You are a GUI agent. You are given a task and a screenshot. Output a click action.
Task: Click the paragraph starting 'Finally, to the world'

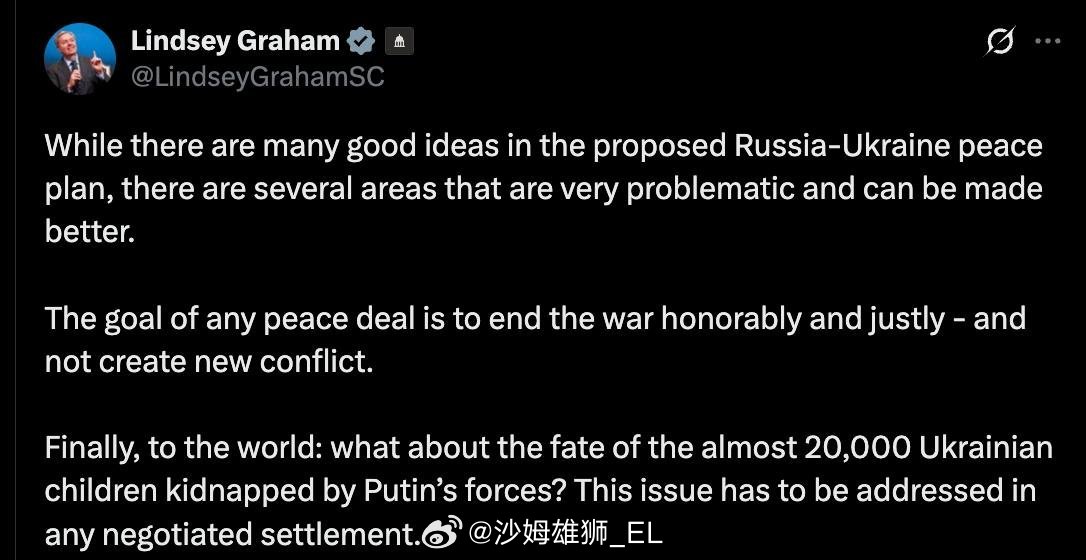point(548,490)
